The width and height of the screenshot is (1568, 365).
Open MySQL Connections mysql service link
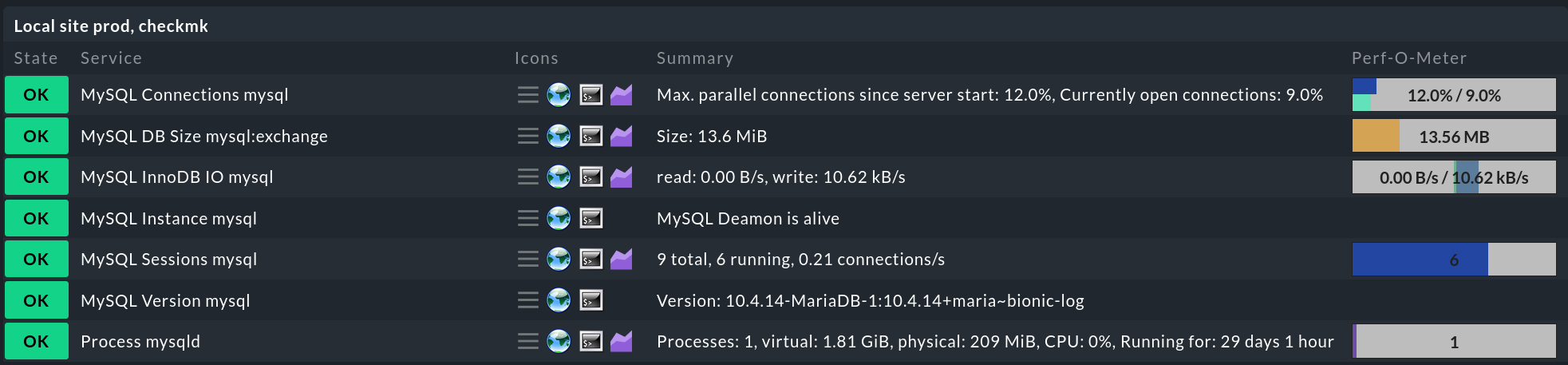[x=184, y=94]
